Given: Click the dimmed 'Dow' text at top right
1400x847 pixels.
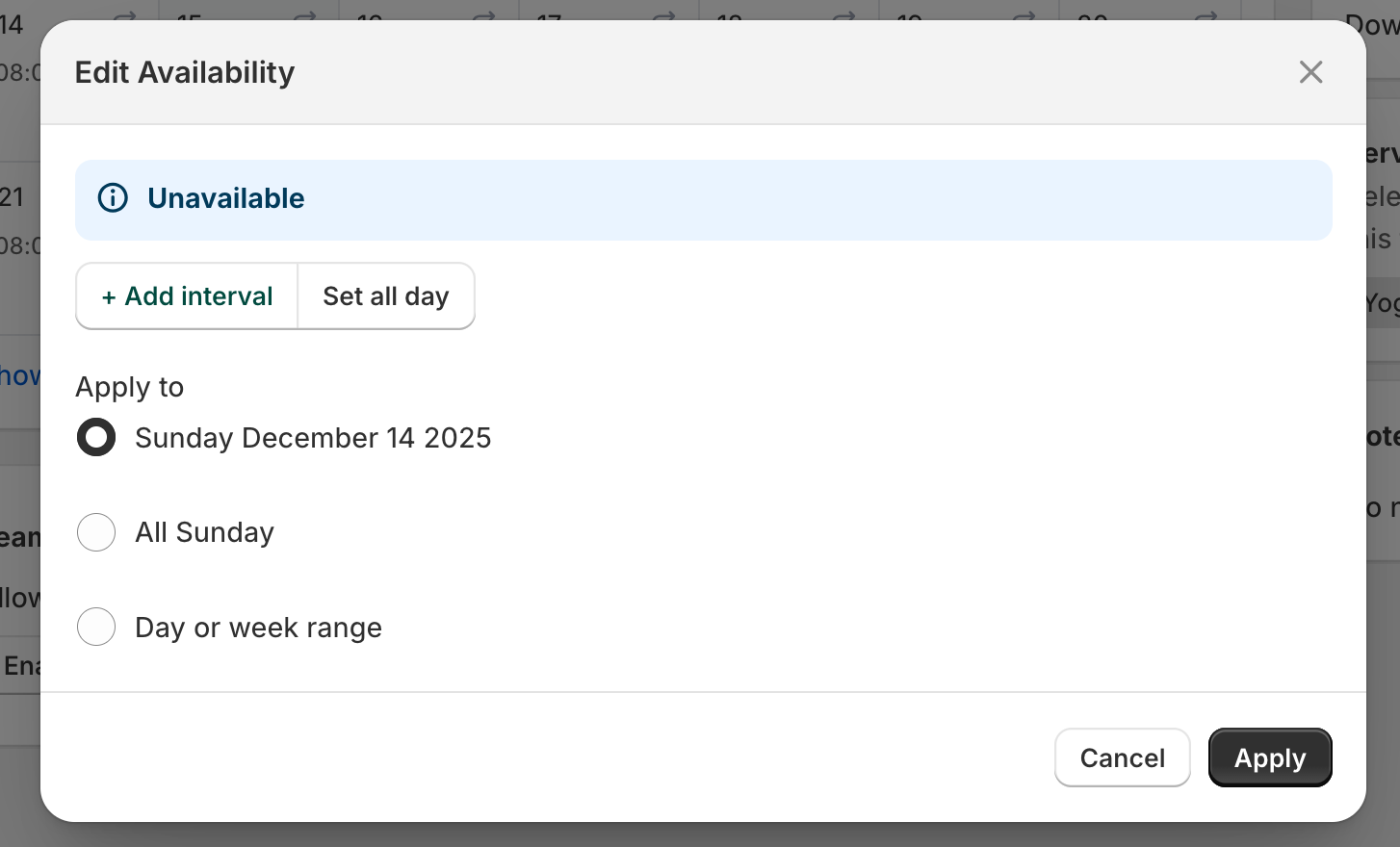Looking at the screenshot, I should (1373, 25).
